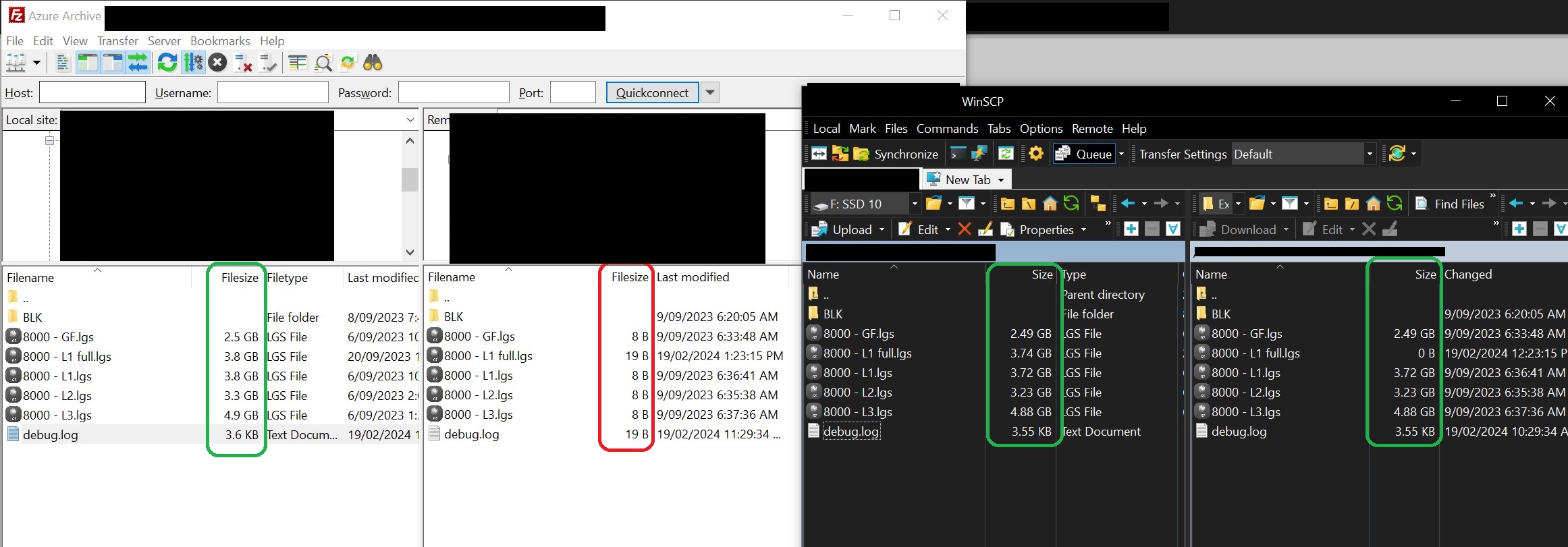Select local file '8000 - L3.lgs' in FileZilla
Viewport: 1568px width, 547px height.
click(57, 415)
